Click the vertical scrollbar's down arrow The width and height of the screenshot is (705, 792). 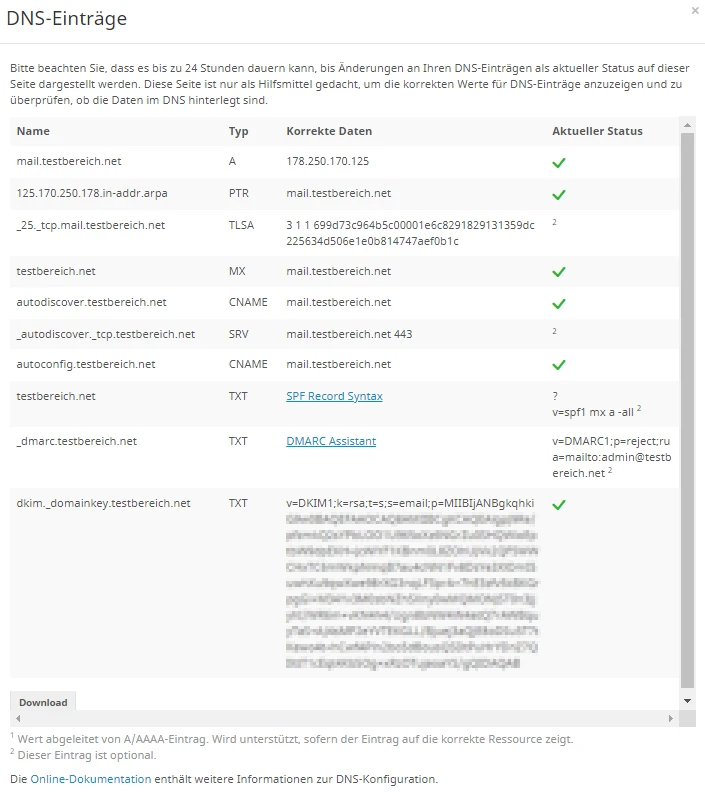pos(687,702)
